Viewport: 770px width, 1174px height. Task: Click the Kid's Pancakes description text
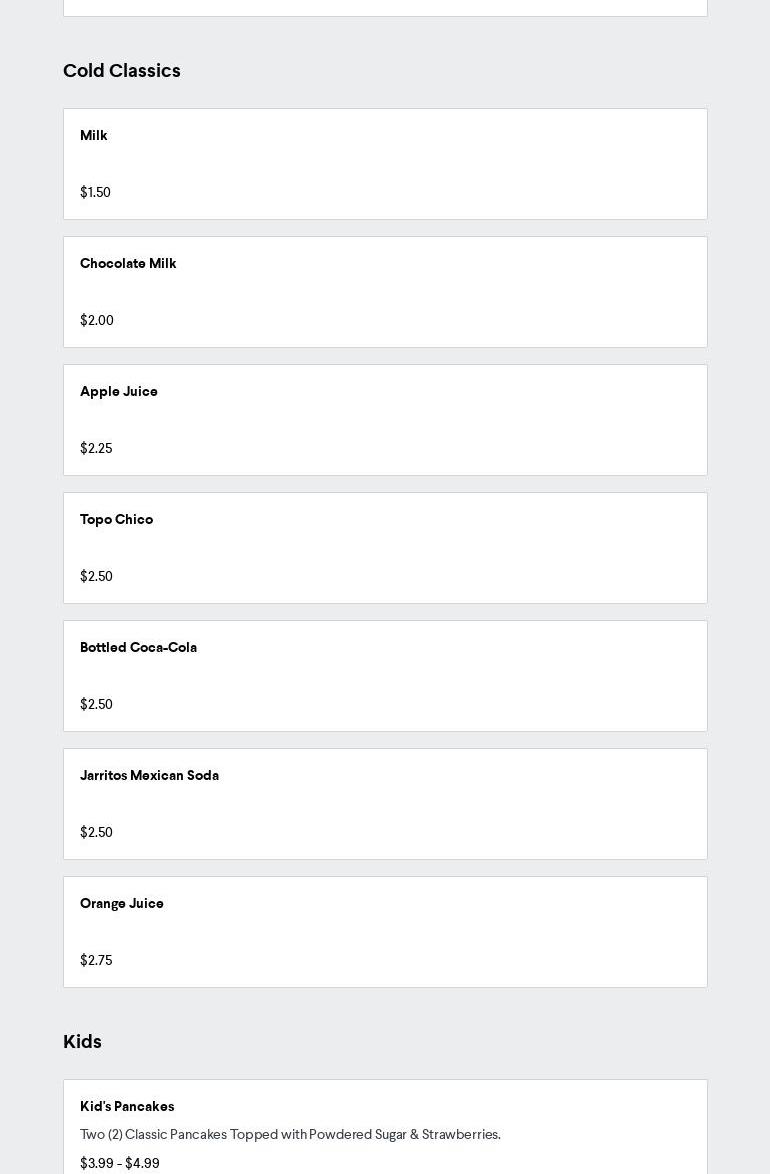click(x=290, y=1135)
